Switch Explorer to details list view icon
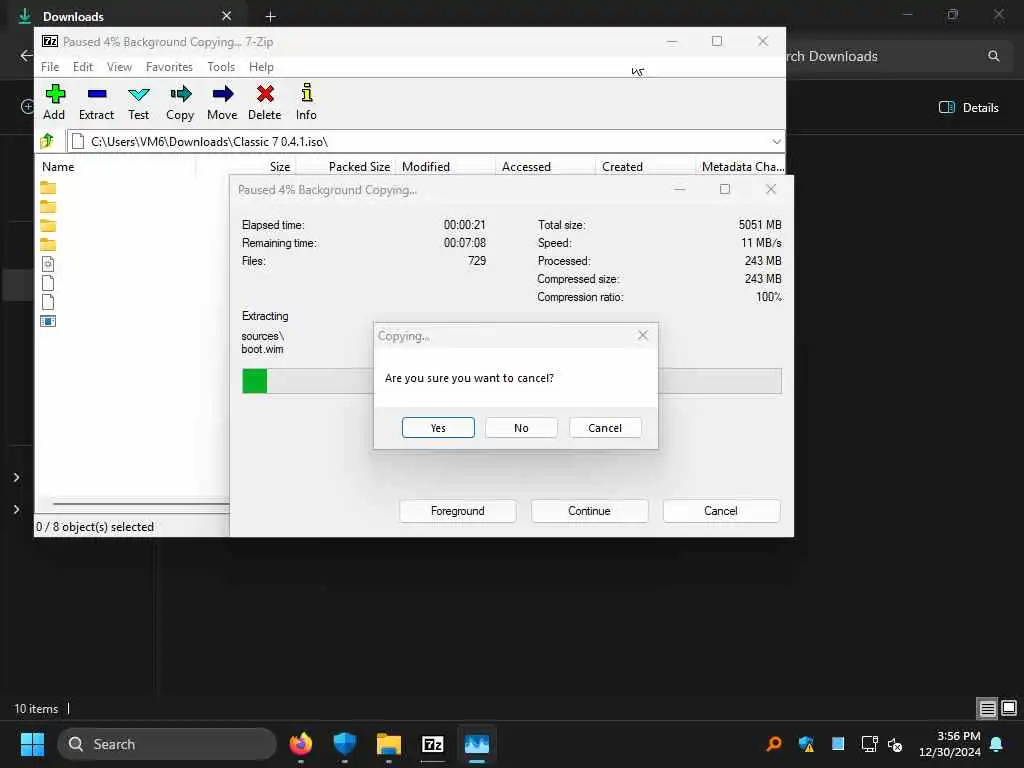Image resolution: width=1024 pixels, height=768 pixels. pyautogui.click(x=987, y=709)
